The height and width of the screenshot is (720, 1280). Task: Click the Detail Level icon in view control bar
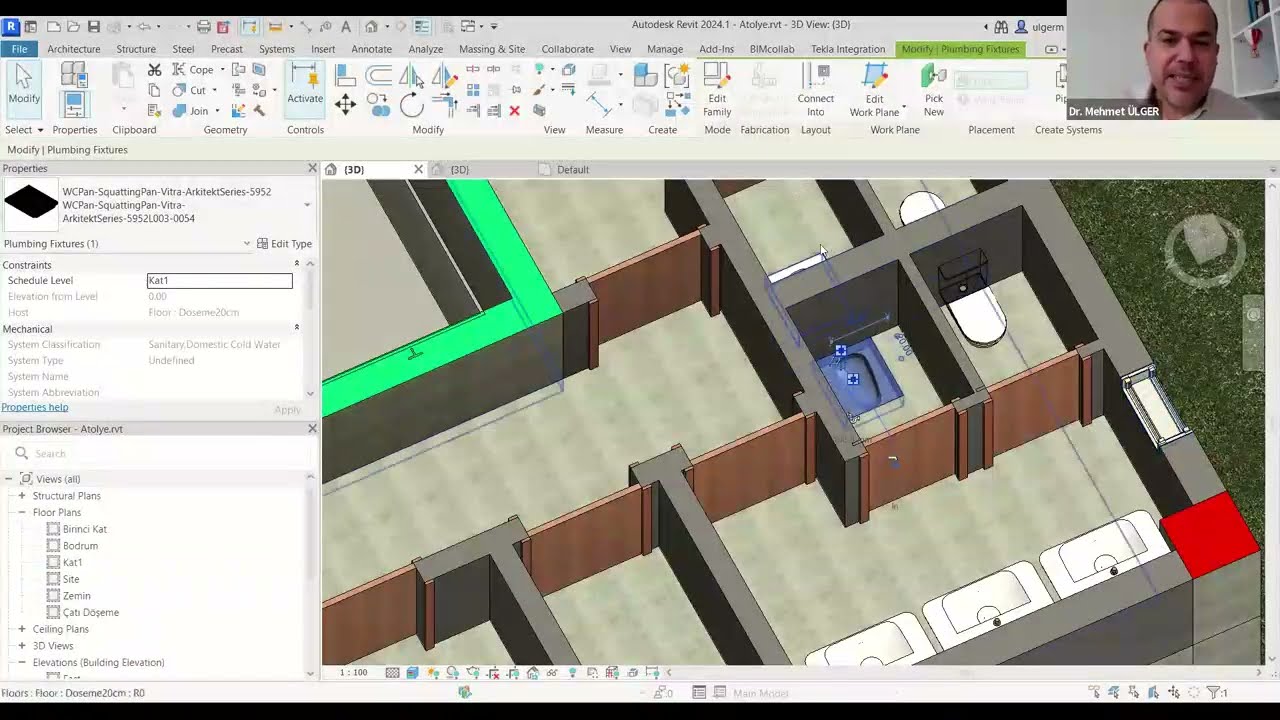(x=392, y=673)
